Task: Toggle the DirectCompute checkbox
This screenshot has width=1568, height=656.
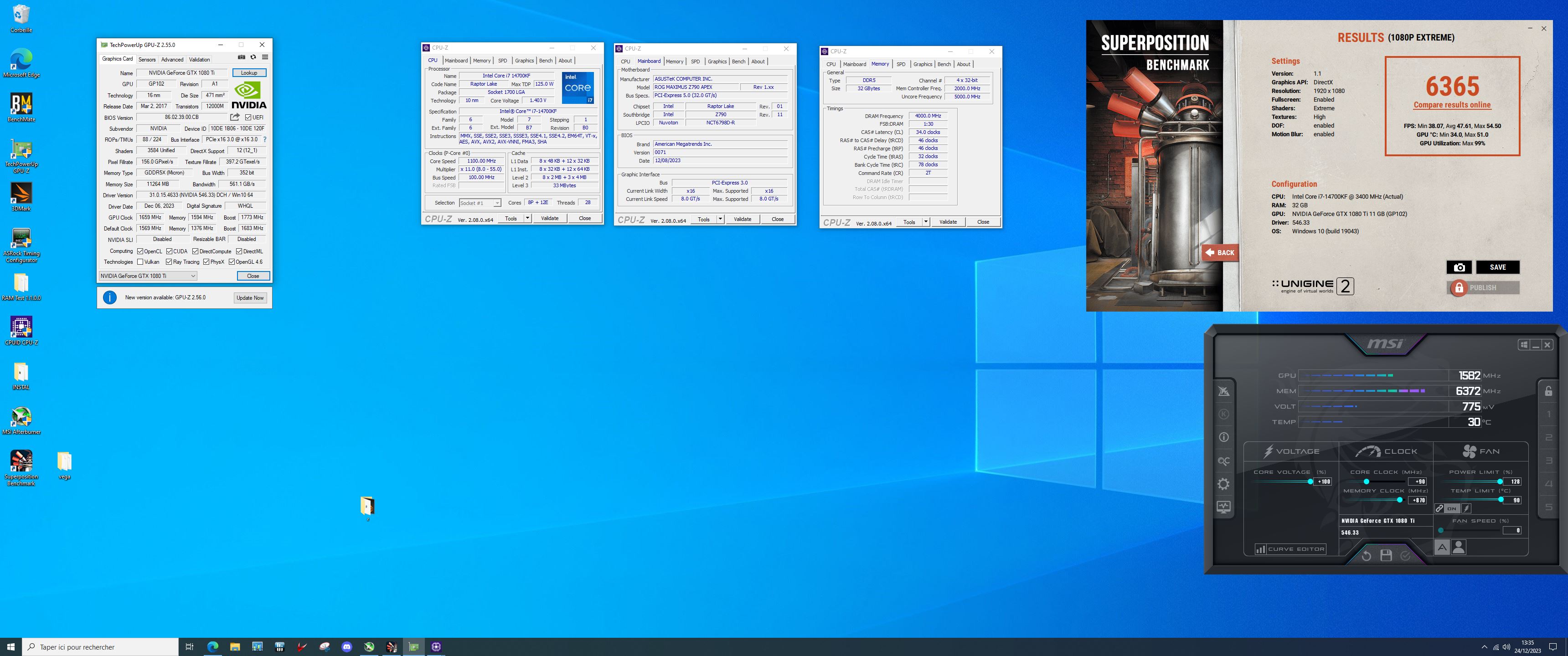Action: click(x=196, y=251)
